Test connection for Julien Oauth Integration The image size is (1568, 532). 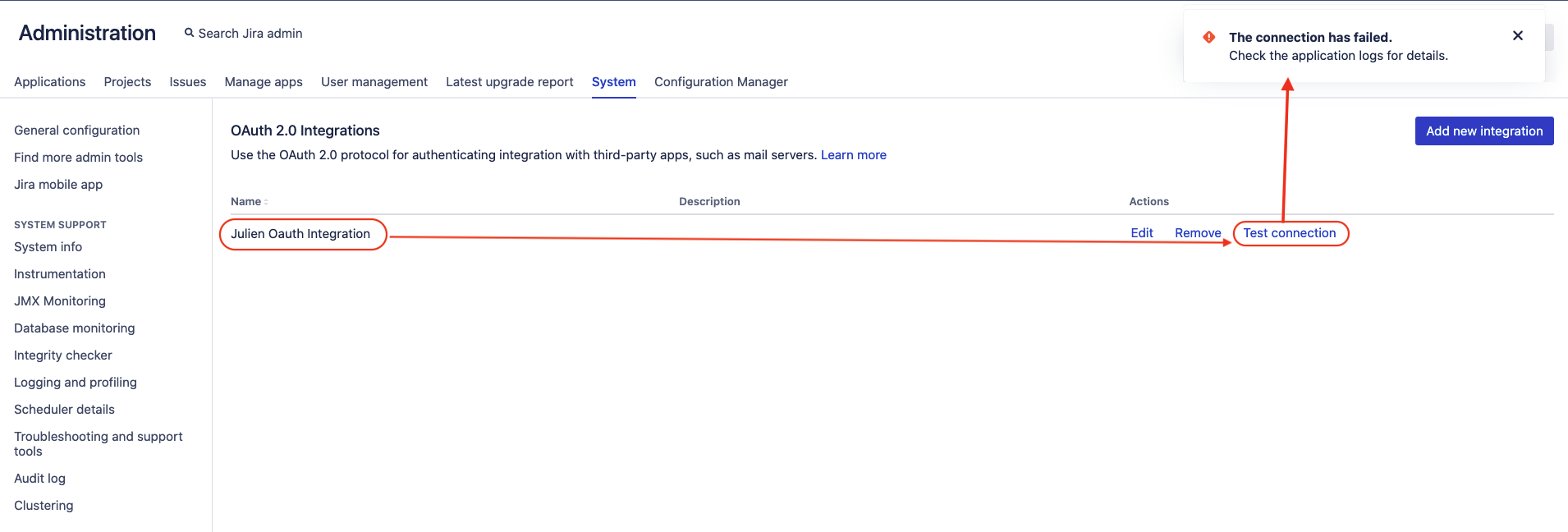pos(1290,233)
